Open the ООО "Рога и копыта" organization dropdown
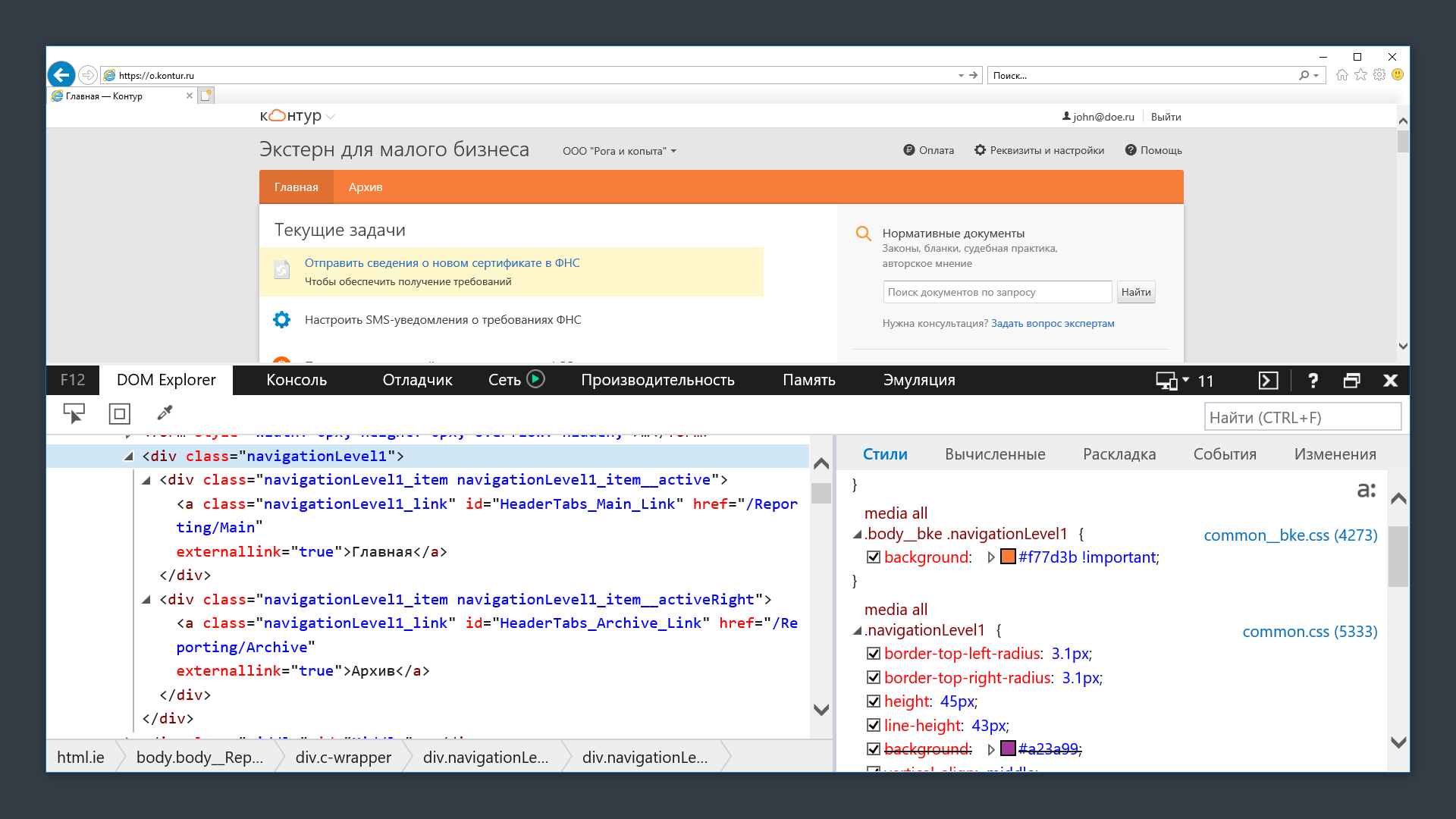 click(x=619, y=151)
